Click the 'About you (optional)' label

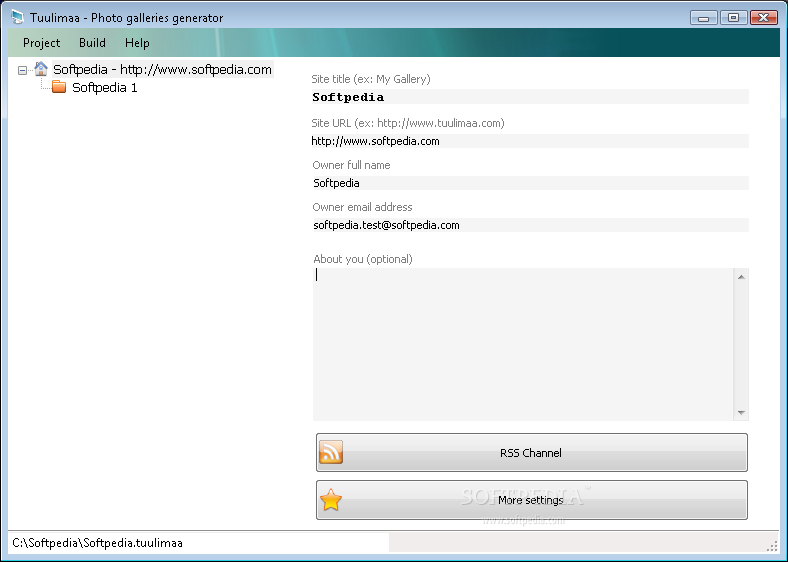363,259
